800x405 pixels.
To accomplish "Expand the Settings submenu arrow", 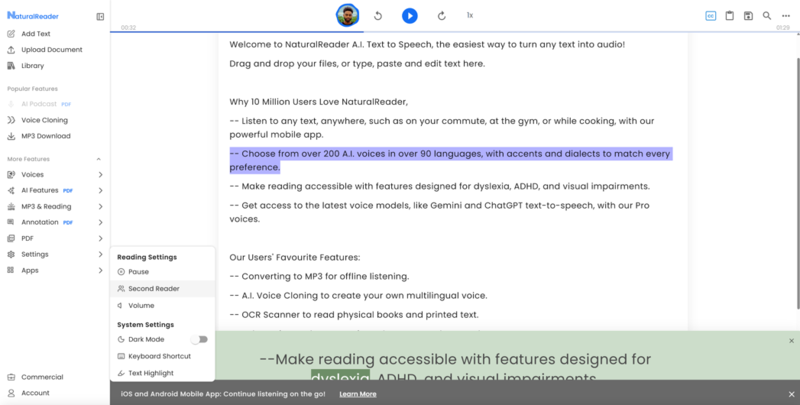I will pos(101,254).
